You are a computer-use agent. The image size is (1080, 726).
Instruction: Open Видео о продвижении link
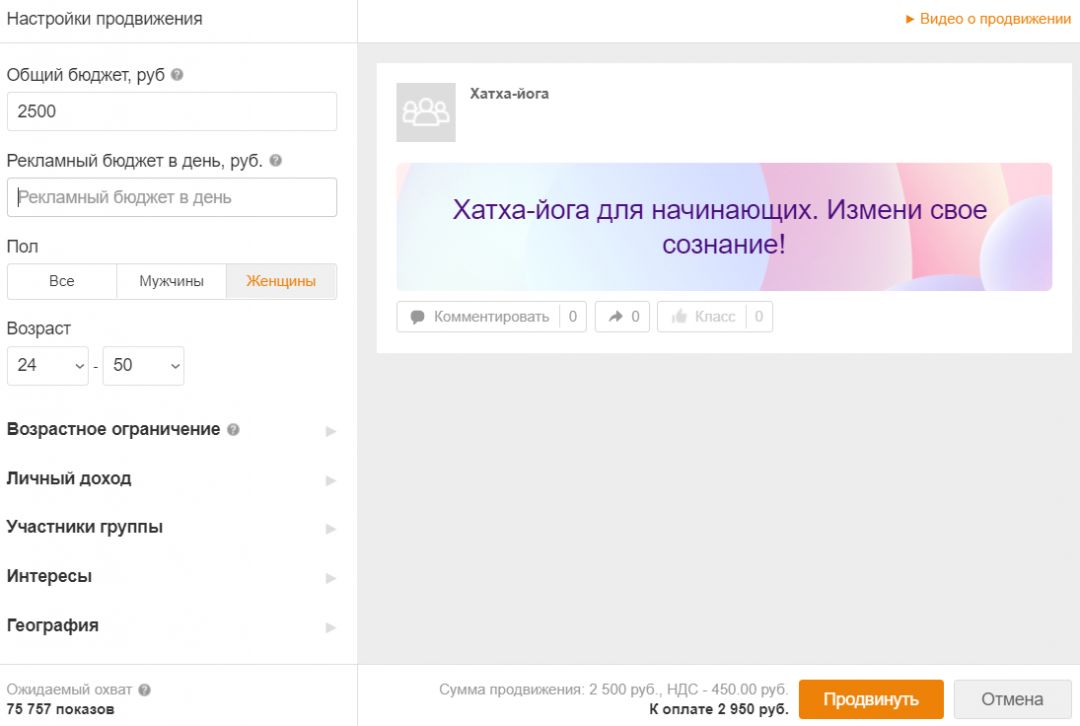pos(995,19)
